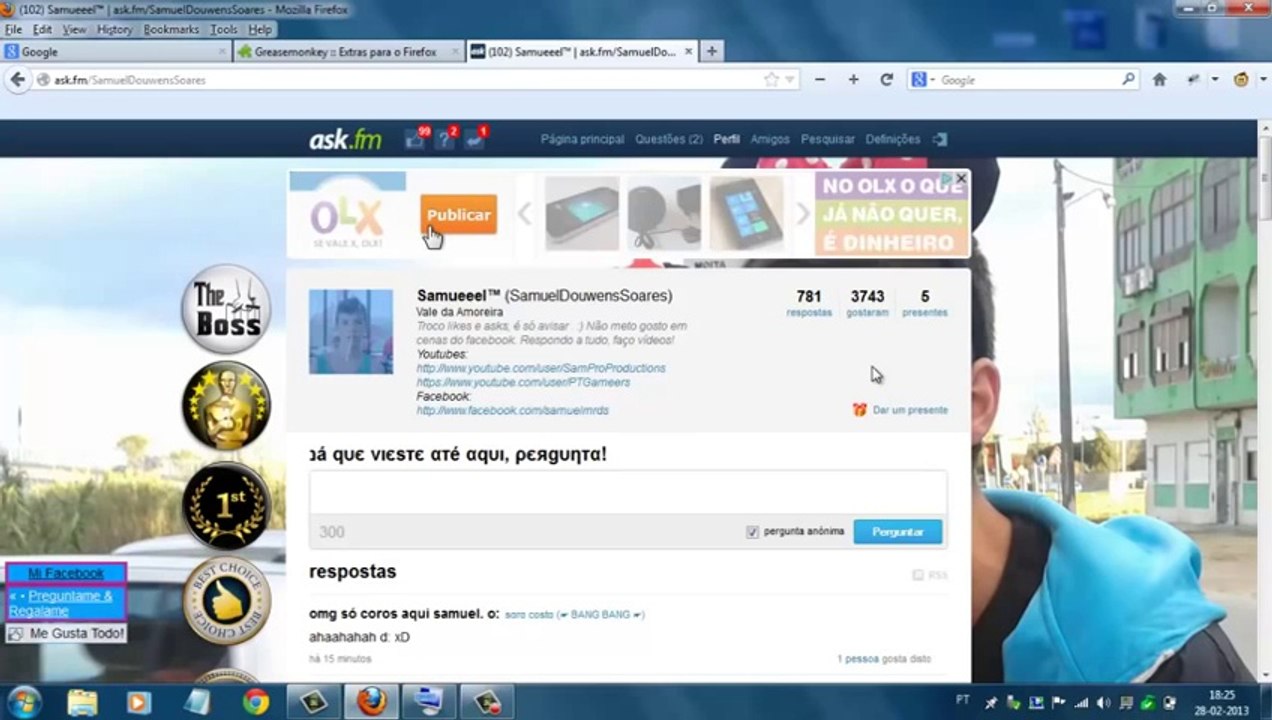
Task: Launch Chrome from the taskbar
Action: (256, 702)
